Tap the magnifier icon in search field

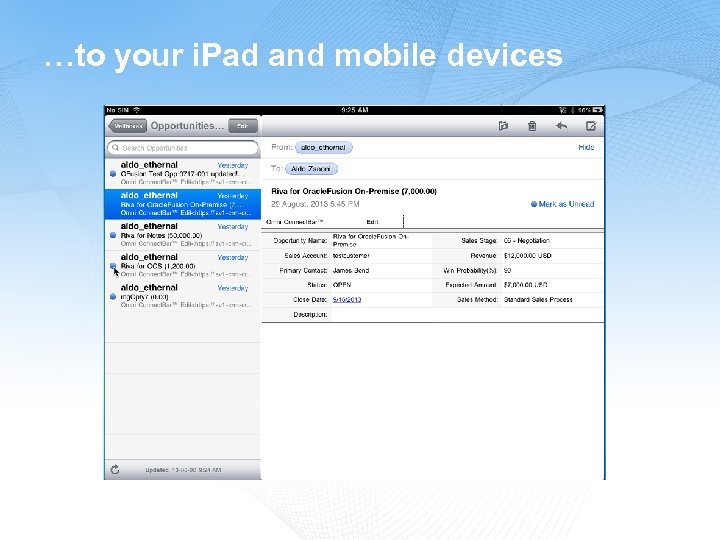[x=115, y=148]
